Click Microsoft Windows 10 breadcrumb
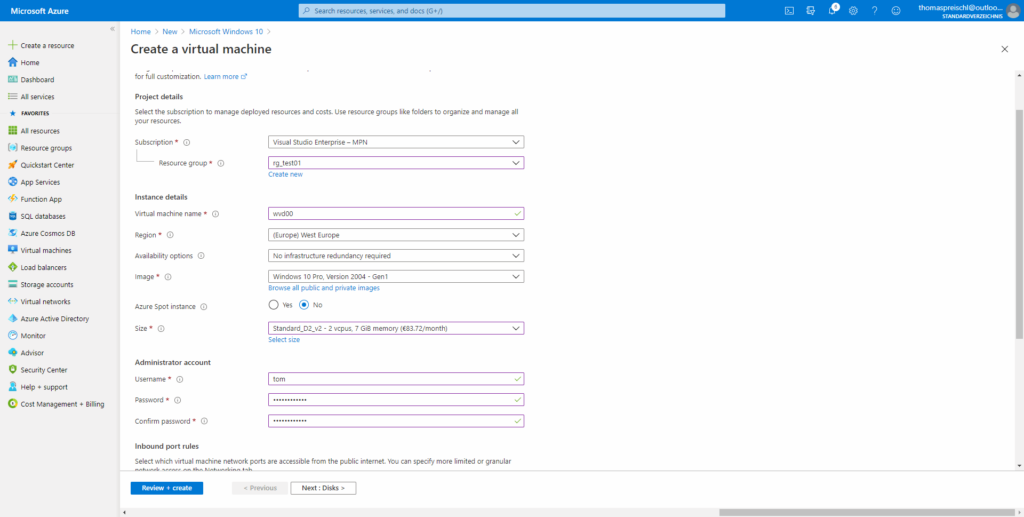 click(226, 31)
